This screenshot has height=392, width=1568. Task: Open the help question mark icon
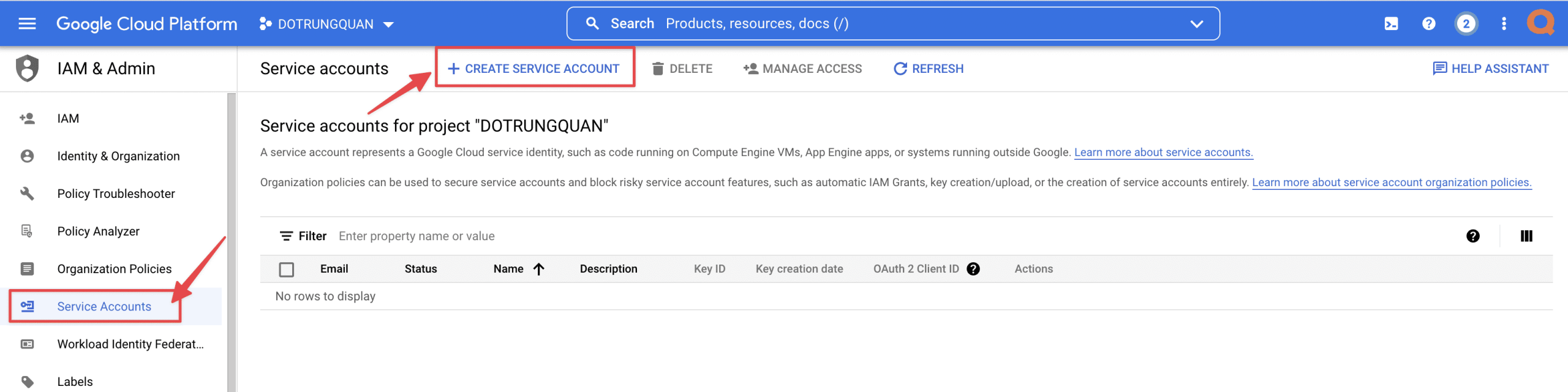(x=1428, y=24)
